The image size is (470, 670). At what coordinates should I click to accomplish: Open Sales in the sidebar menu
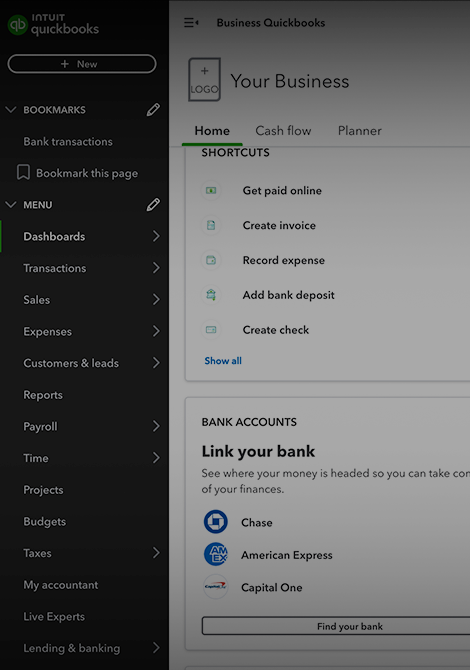pyautogui.click(x=36, y=300)
